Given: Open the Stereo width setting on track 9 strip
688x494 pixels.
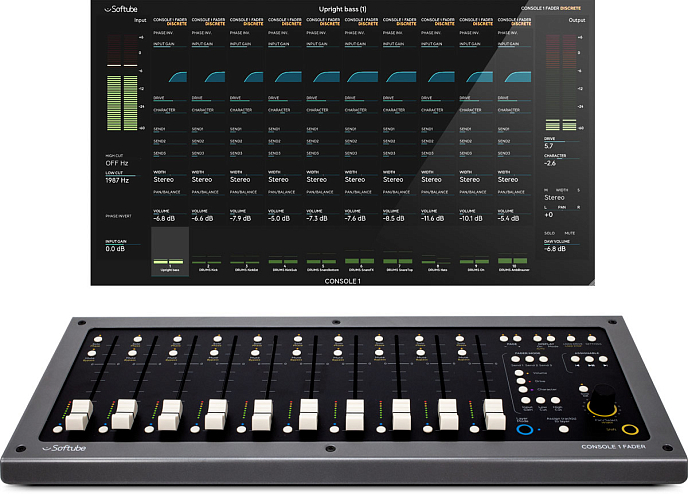Looking at the screenshot, I should coord(469,179).
